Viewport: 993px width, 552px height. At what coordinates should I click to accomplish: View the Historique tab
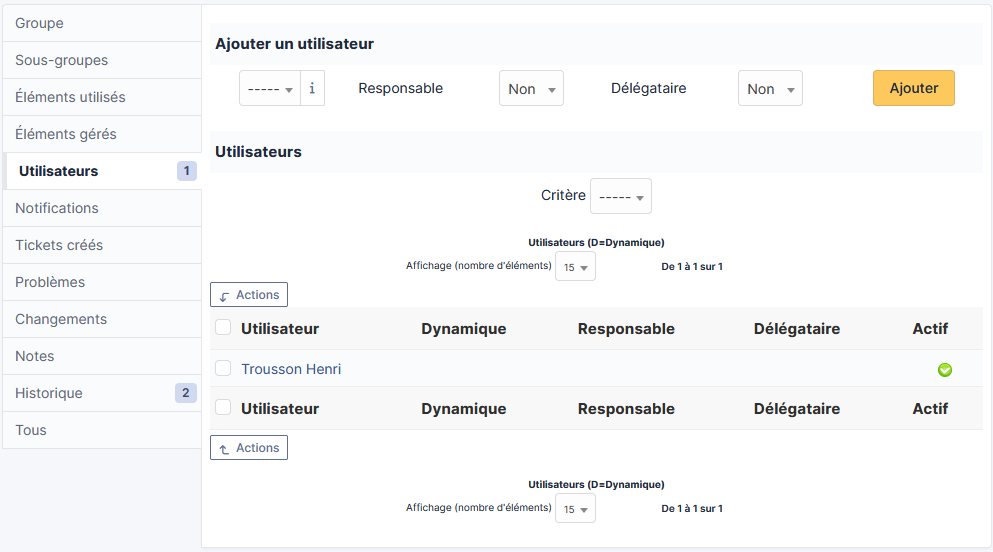102,393
